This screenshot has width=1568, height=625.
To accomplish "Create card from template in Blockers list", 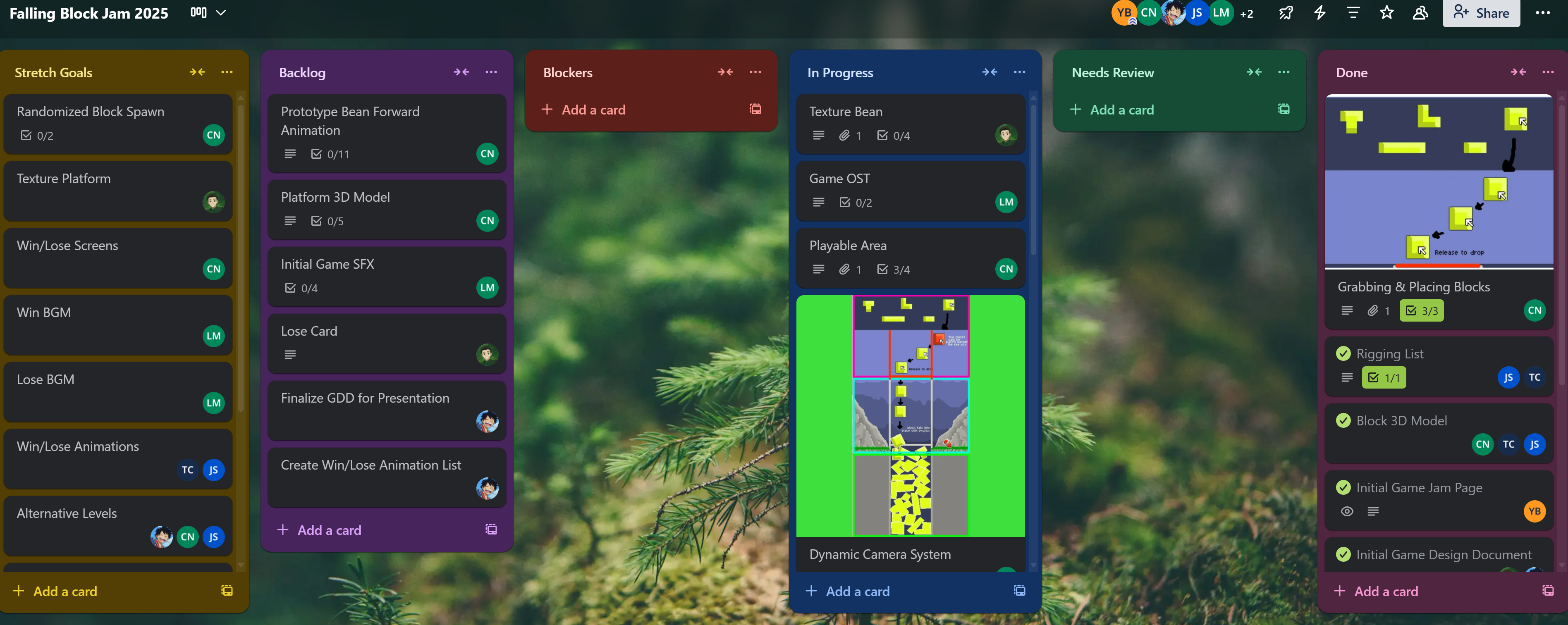I will (x=755, y=110).
